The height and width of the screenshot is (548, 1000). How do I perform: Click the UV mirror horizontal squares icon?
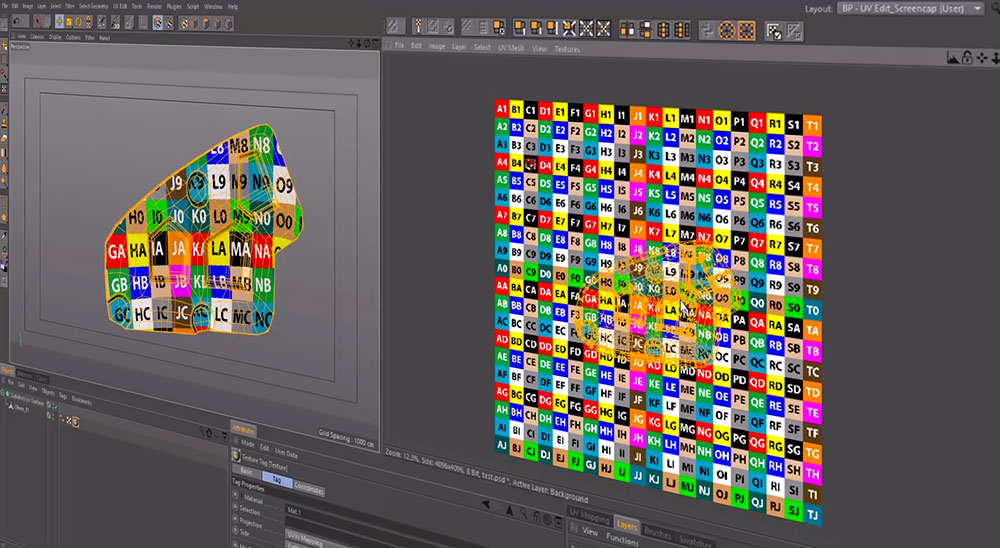tap(627, 27)
